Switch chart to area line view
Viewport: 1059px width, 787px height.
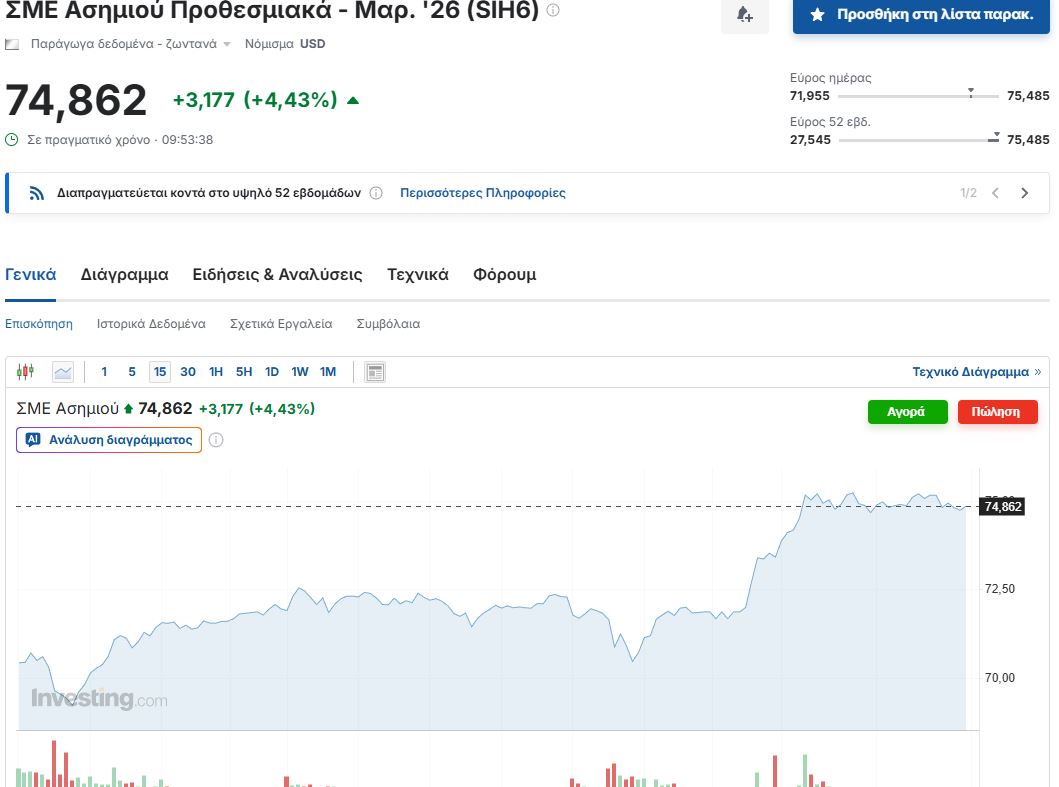coord(63,372)
